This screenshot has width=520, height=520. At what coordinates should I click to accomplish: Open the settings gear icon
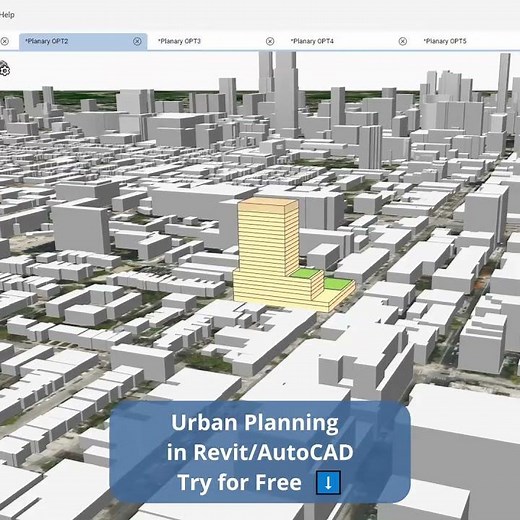4,69
